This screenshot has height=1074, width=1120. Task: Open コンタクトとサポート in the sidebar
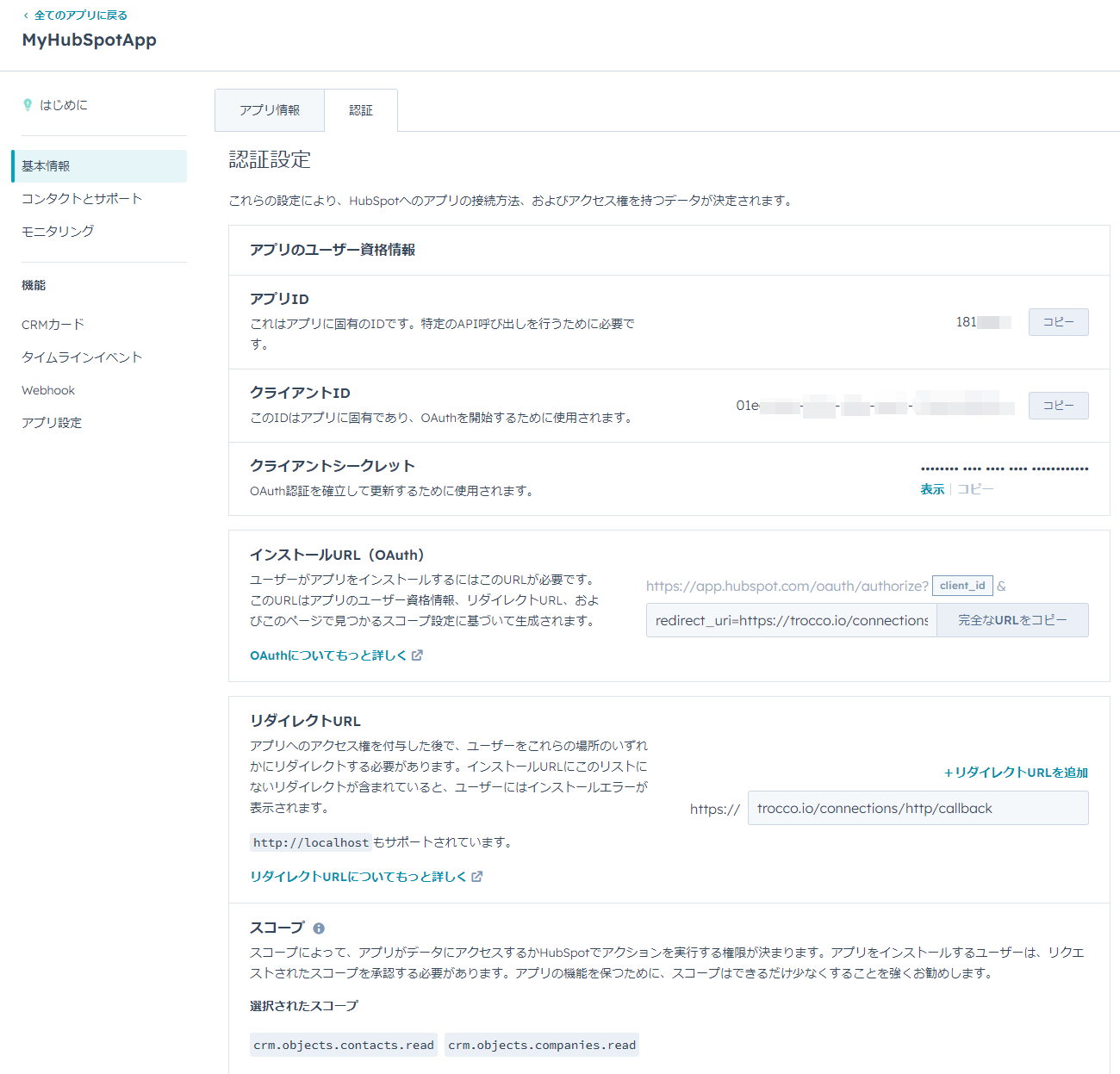click(x=82, y=199)
